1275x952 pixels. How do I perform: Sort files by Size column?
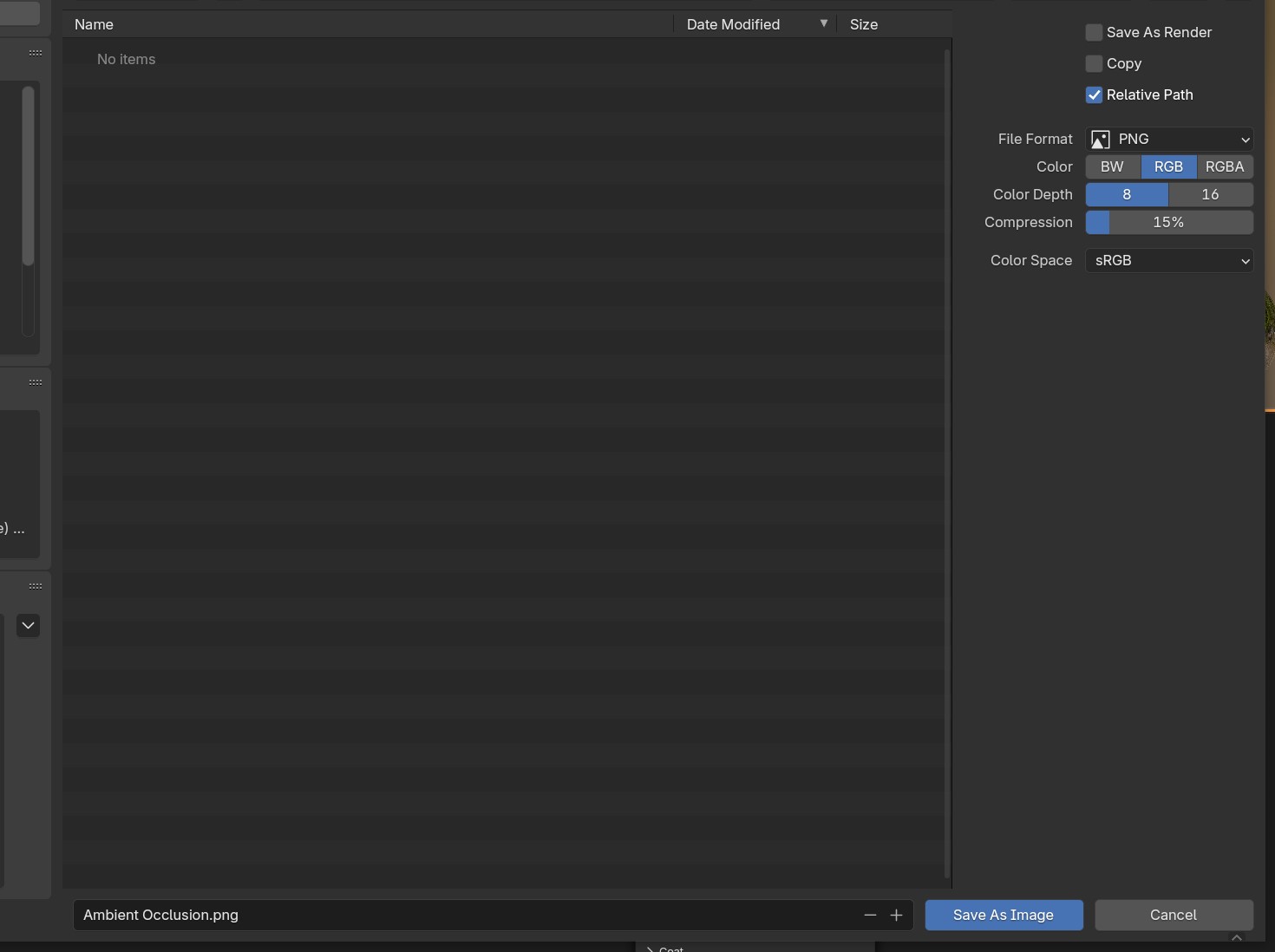[x=894, y=24]
